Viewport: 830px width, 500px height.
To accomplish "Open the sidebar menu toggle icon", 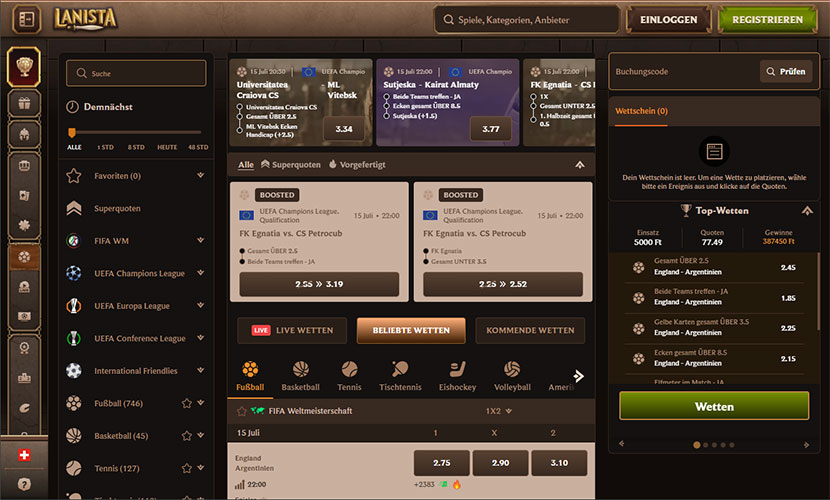I will tap(26, 19).
